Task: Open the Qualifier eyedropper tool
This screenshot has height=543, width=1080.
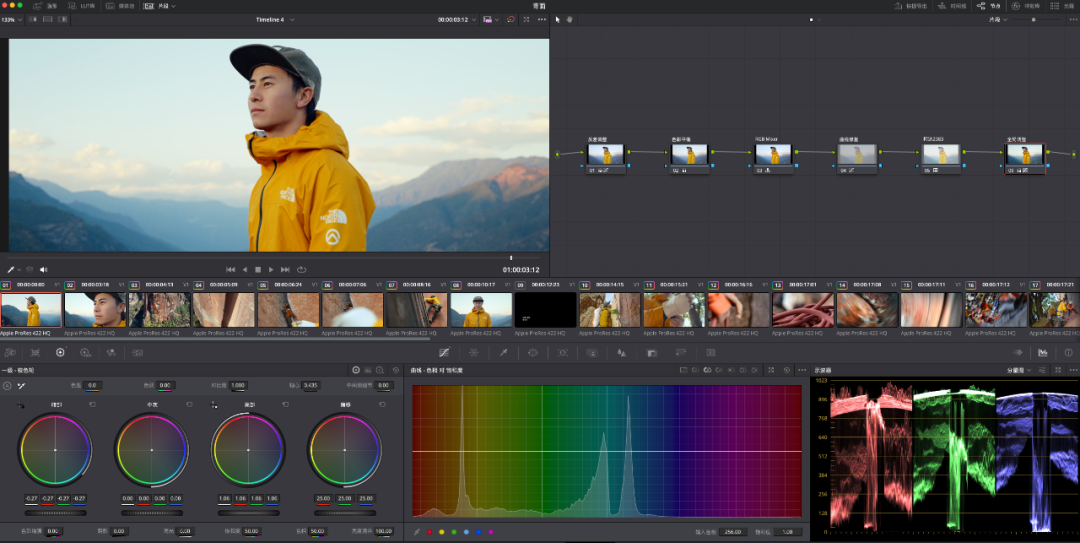Action: (503, 352)
